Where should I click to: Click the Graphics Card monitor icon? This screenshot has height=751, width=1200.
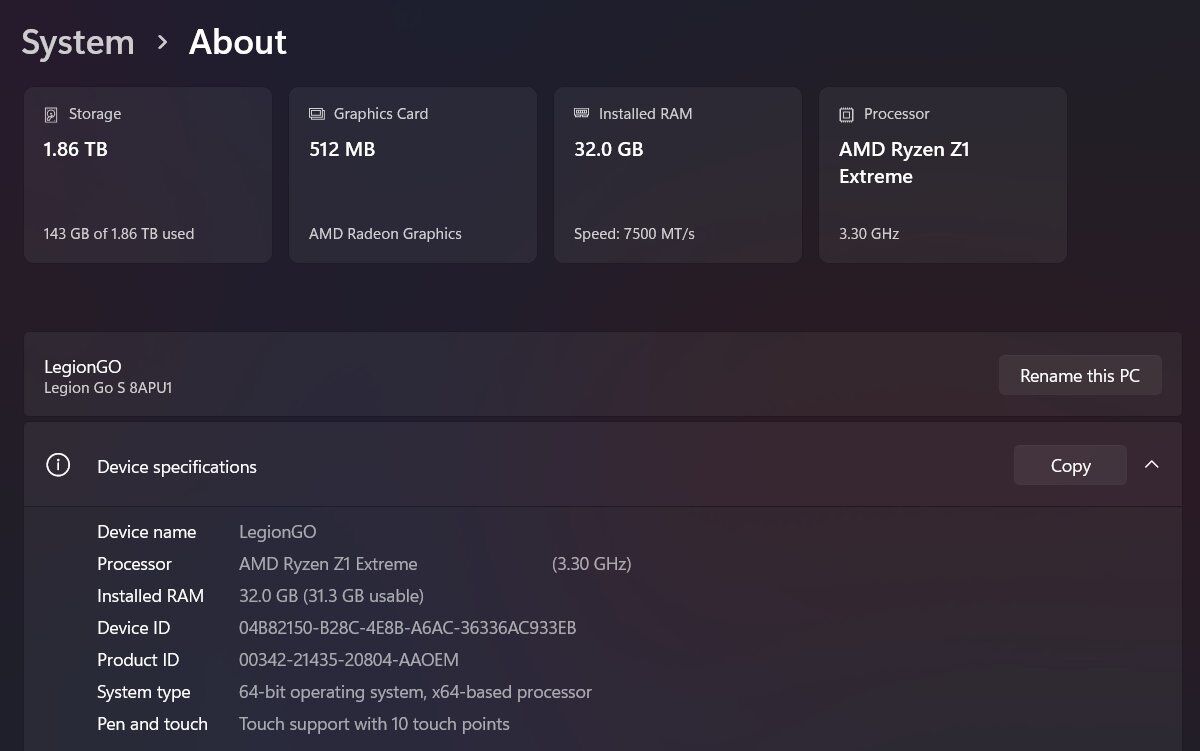(317, 114)
